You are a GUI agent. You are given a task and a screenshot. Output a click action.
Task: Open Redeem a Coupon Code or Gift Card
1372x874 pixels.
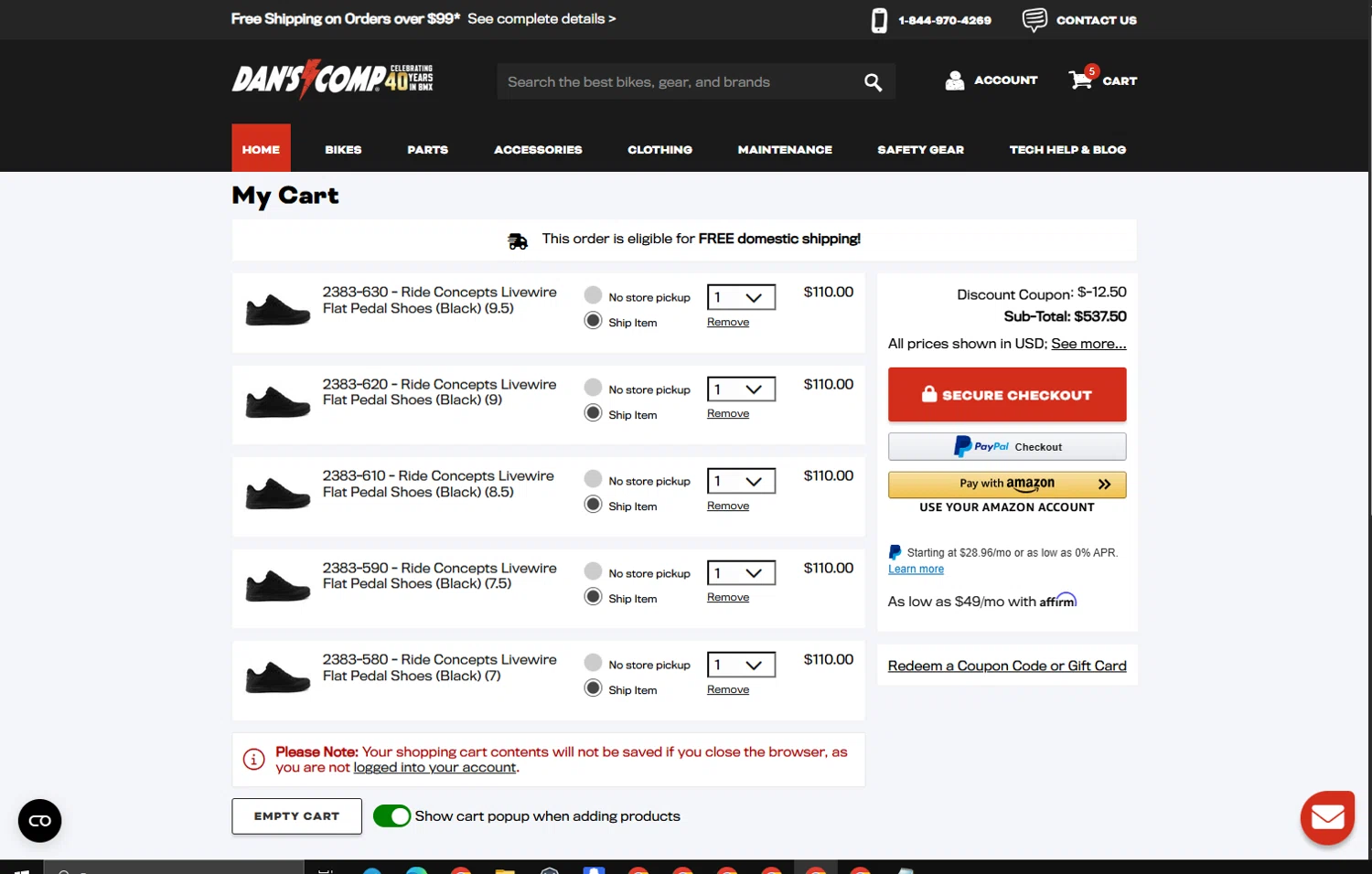click(1007, 666)
